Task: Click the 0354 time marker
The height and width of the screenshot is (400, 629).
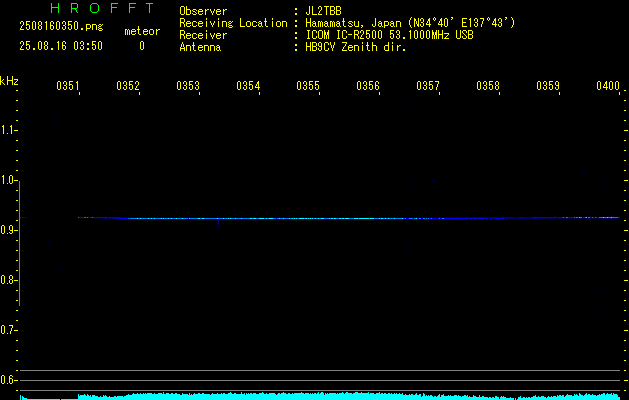Action: (248, 86)
